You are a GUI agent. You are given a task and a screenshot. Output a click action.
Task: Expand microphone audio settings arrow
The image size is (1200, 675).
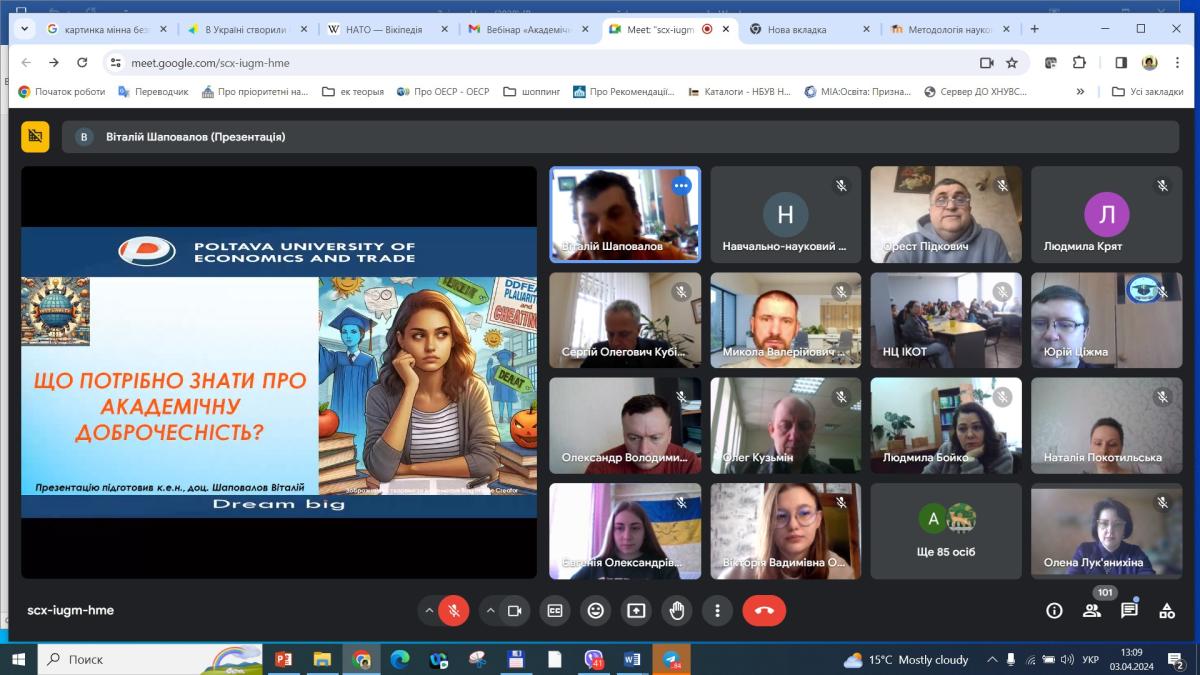tap(430, 611)
